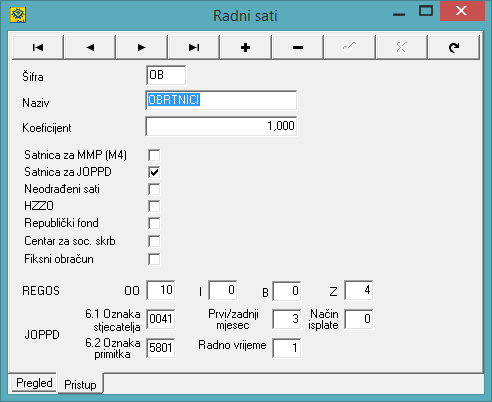The height and width of the screenshot is (402, 492).
Task: Focus the Koeficijent input field
Action: point(221,126)
